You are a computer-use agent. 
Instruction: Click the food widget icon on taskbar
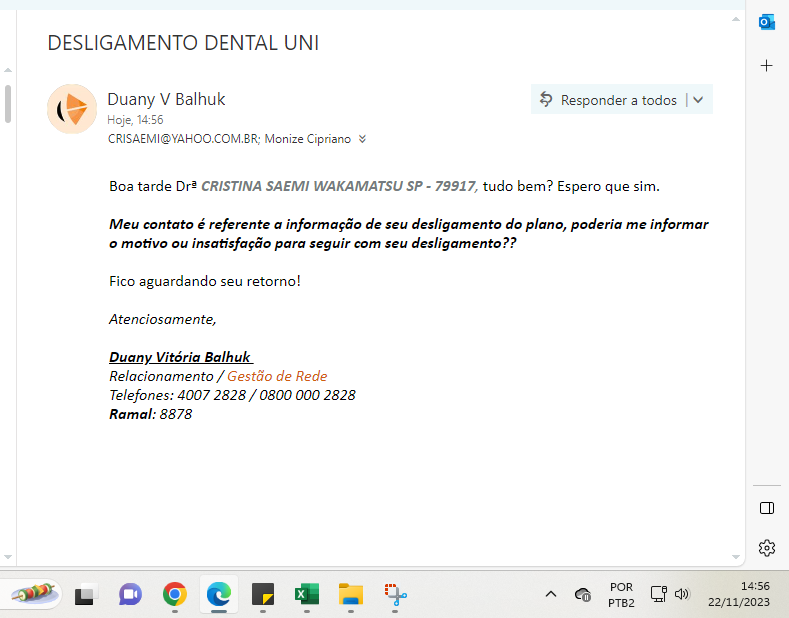tap(34, 593)
